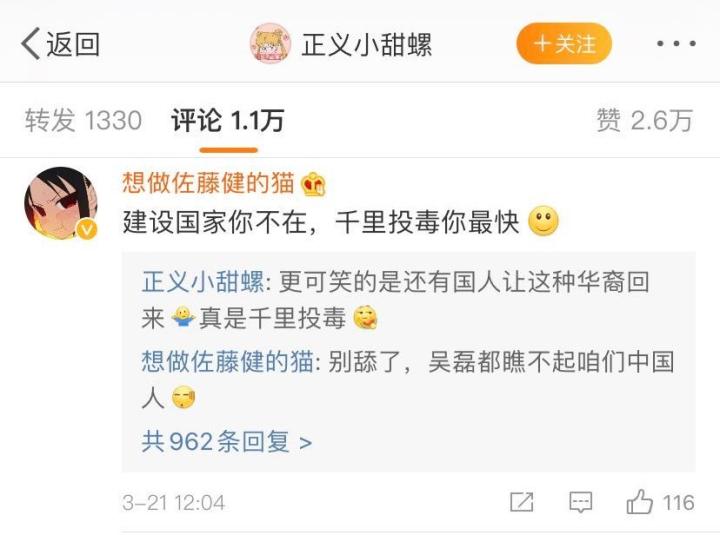
Task: Tap 想做佐藤健的猫 name in quoted reply
Action: pyautogui.click(x=227, y=361)
